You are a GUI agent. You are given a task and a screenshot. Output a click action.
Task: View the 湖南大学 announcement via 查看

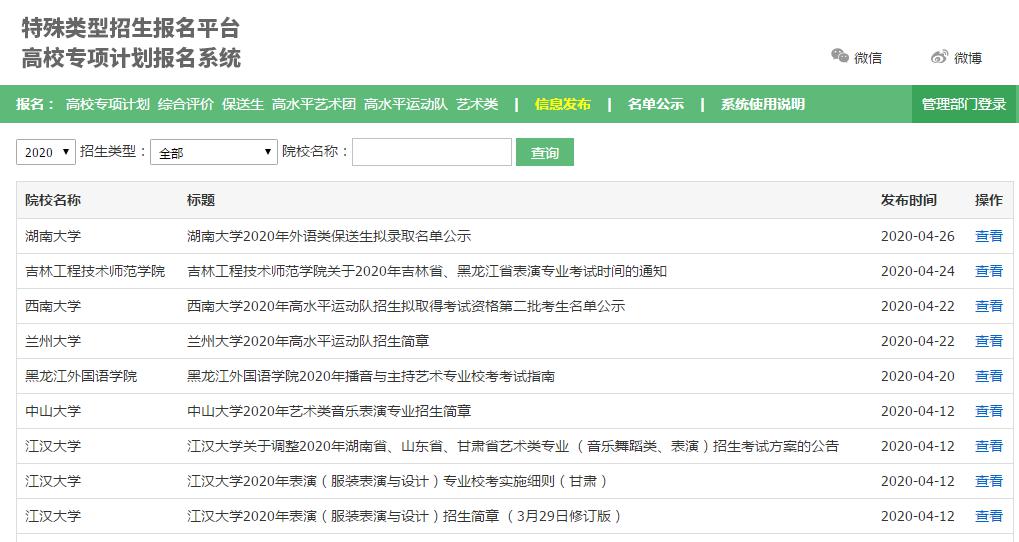click(988, 236)
